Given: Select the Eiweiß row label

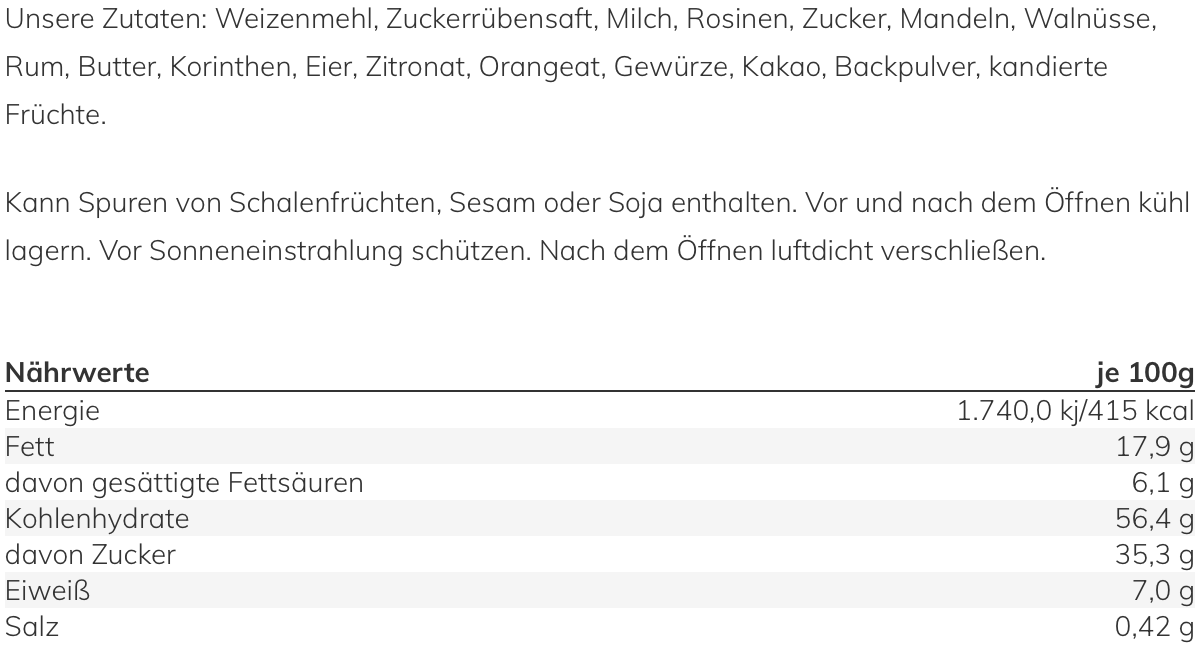Looking at the screenshot, I should point(47,591).
